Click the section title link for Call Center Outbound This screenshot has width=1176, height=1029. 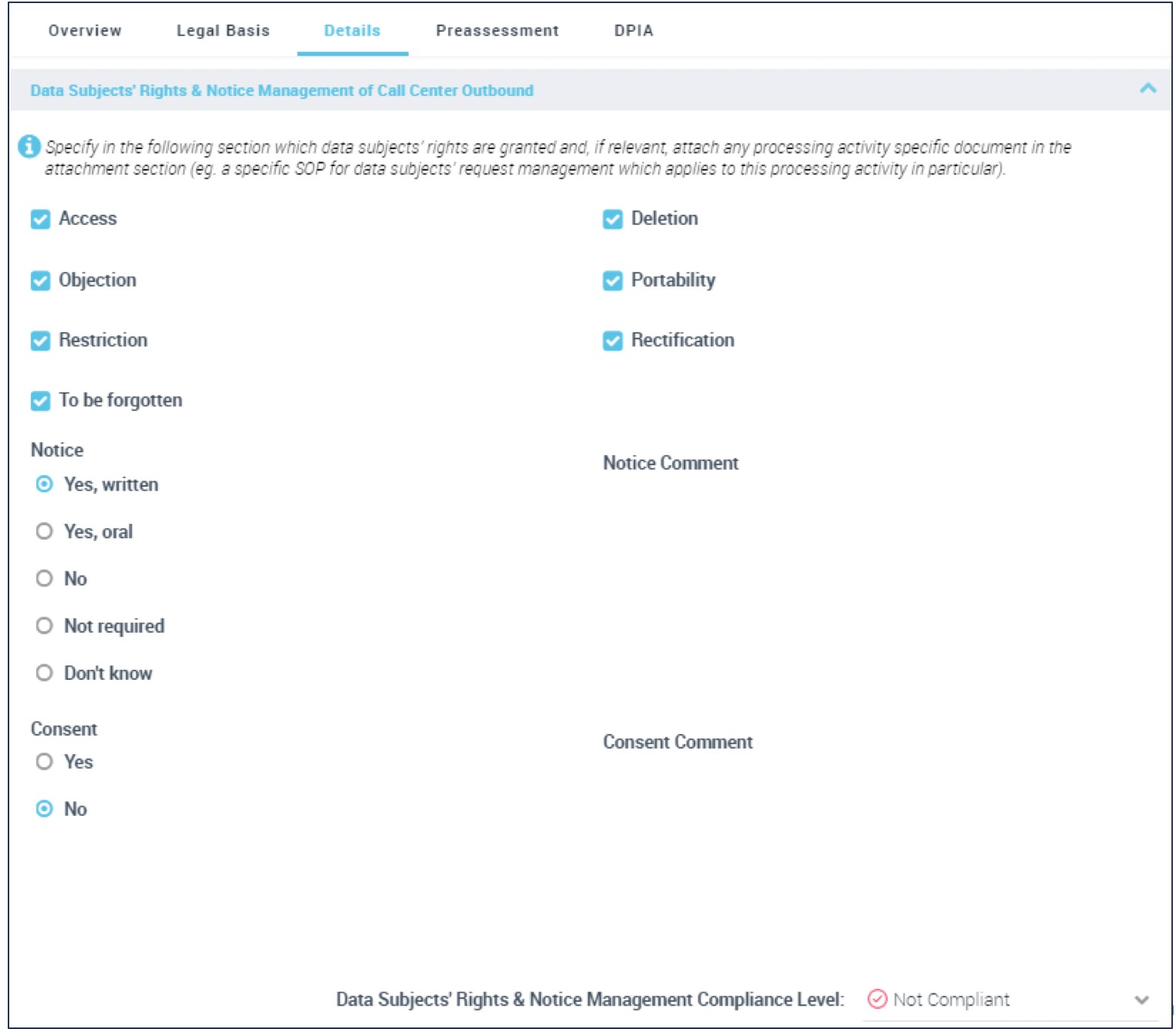pos(281,90)
